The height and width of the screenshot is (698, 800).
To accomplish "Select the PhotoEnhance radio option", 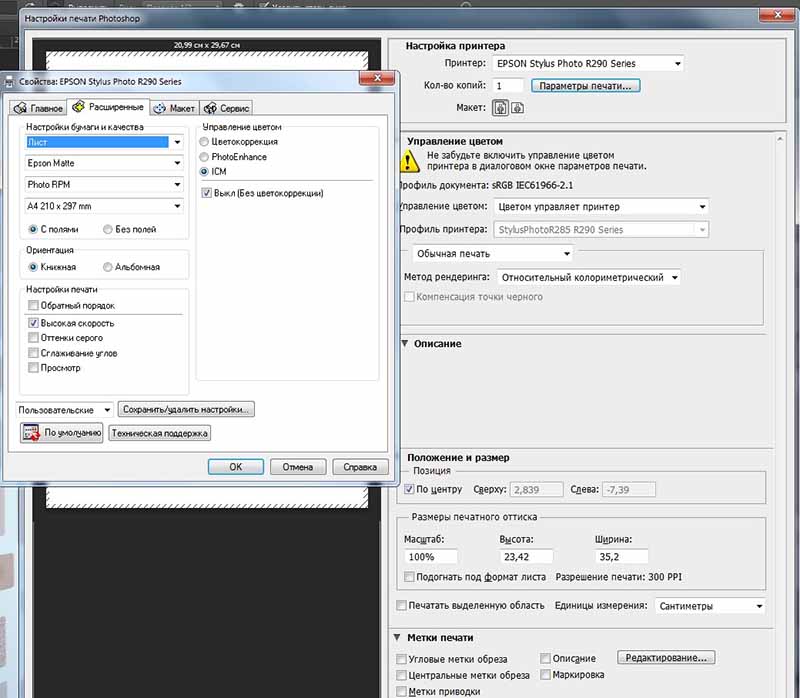I will pyautogui.click(x=204, y=157).
